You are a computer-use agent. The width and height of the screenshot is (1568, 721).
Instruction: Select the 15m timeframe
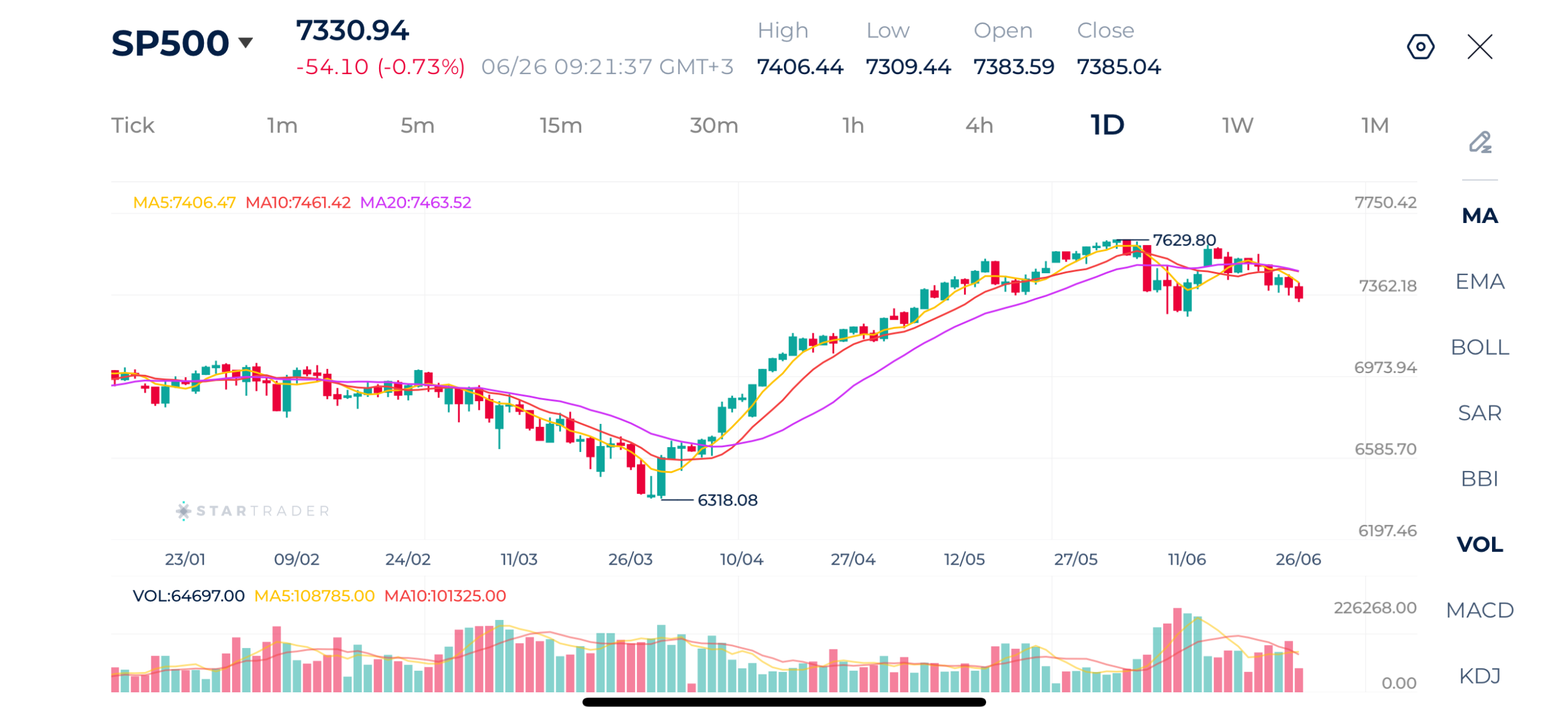coord(560,126)
